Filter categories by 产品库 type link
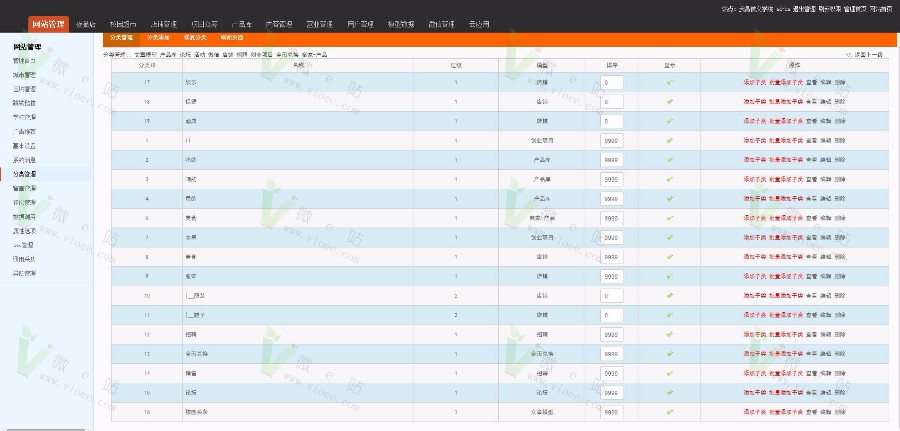The image size is (900, 431). point(168,55)
